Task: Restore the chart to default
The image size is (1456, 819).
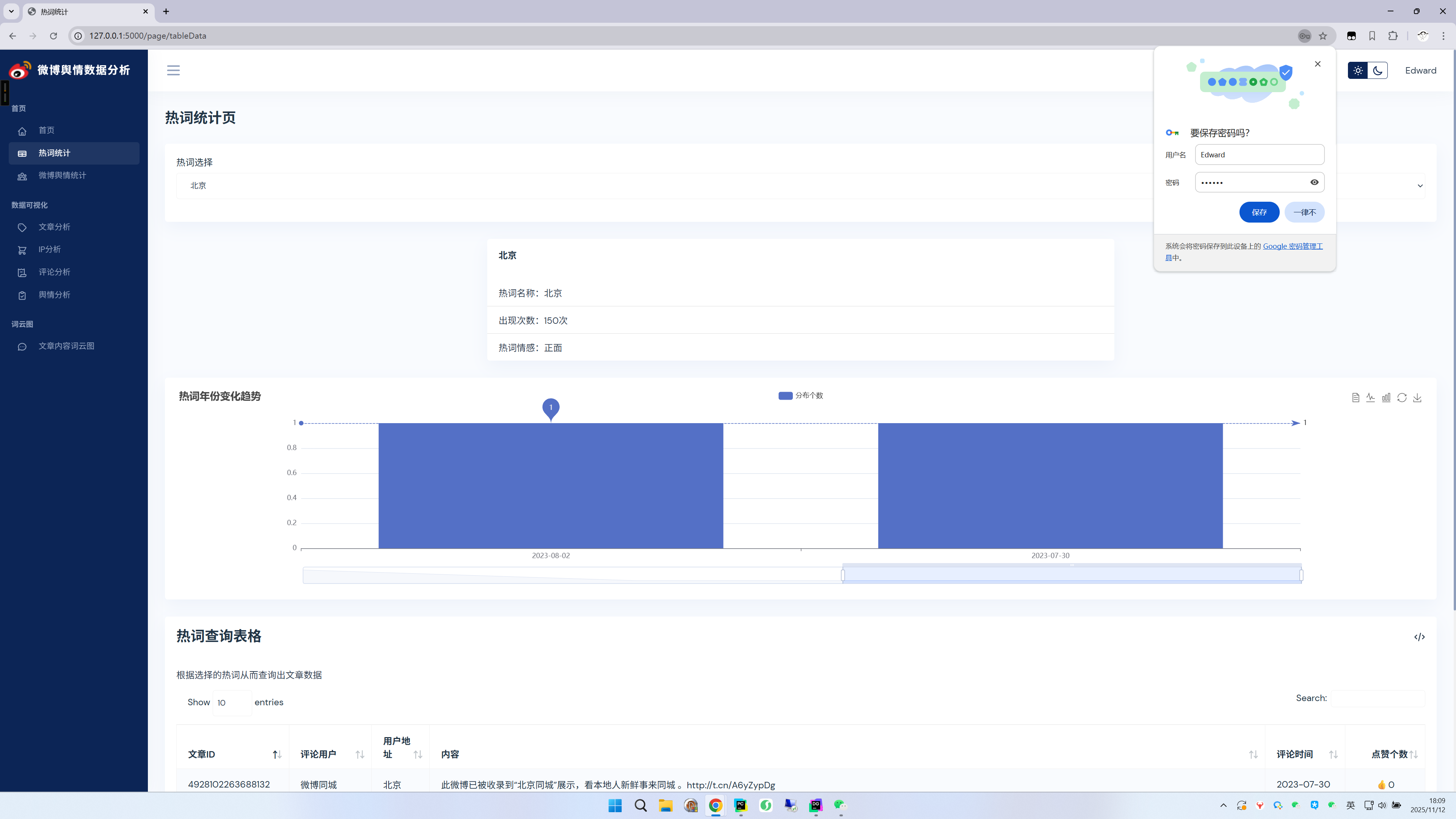Action: click(x=1402, y=398)
